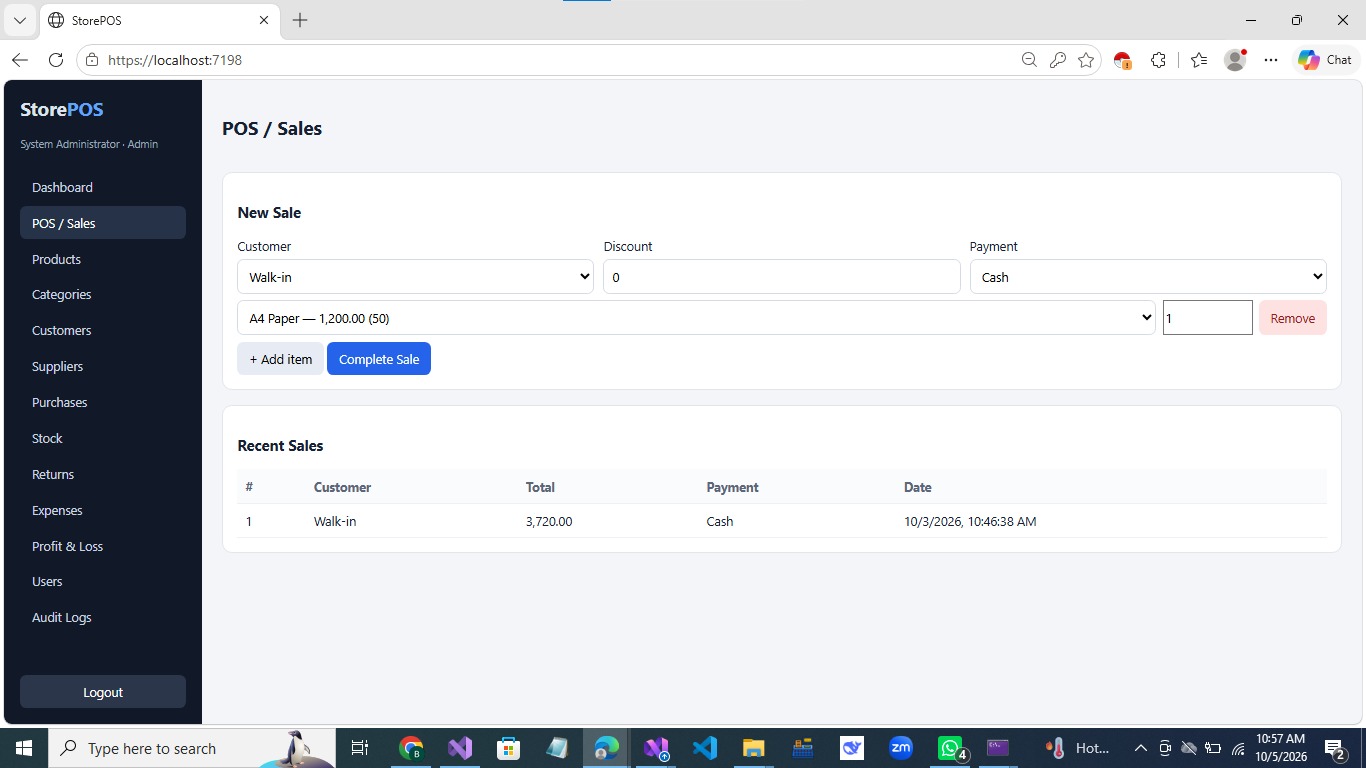Open Copilot Chat in browser toolbar
The image size is (1366, 768).
coord(1325,60)
